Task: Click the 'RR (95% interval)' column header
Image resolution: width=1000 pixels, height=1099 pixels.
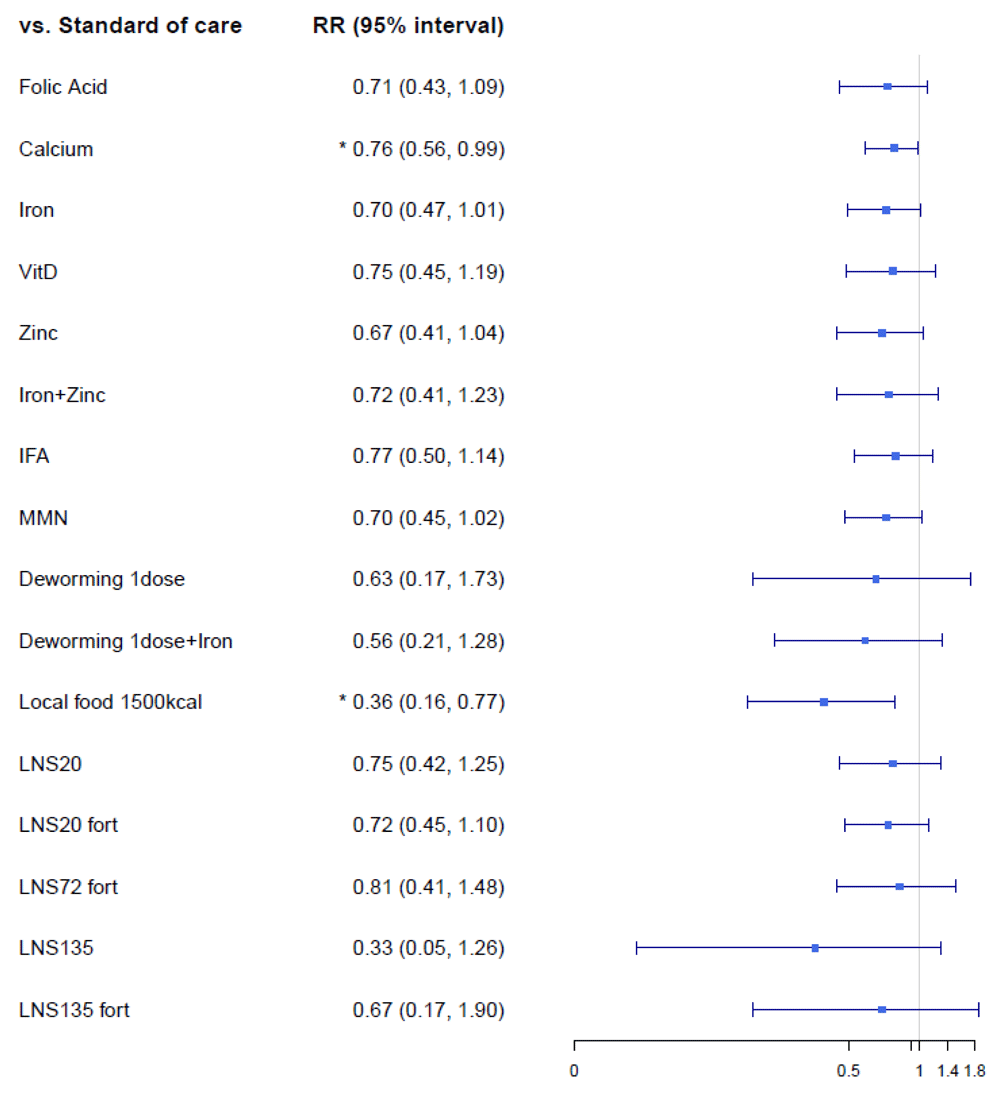Action: pos(408,26)
